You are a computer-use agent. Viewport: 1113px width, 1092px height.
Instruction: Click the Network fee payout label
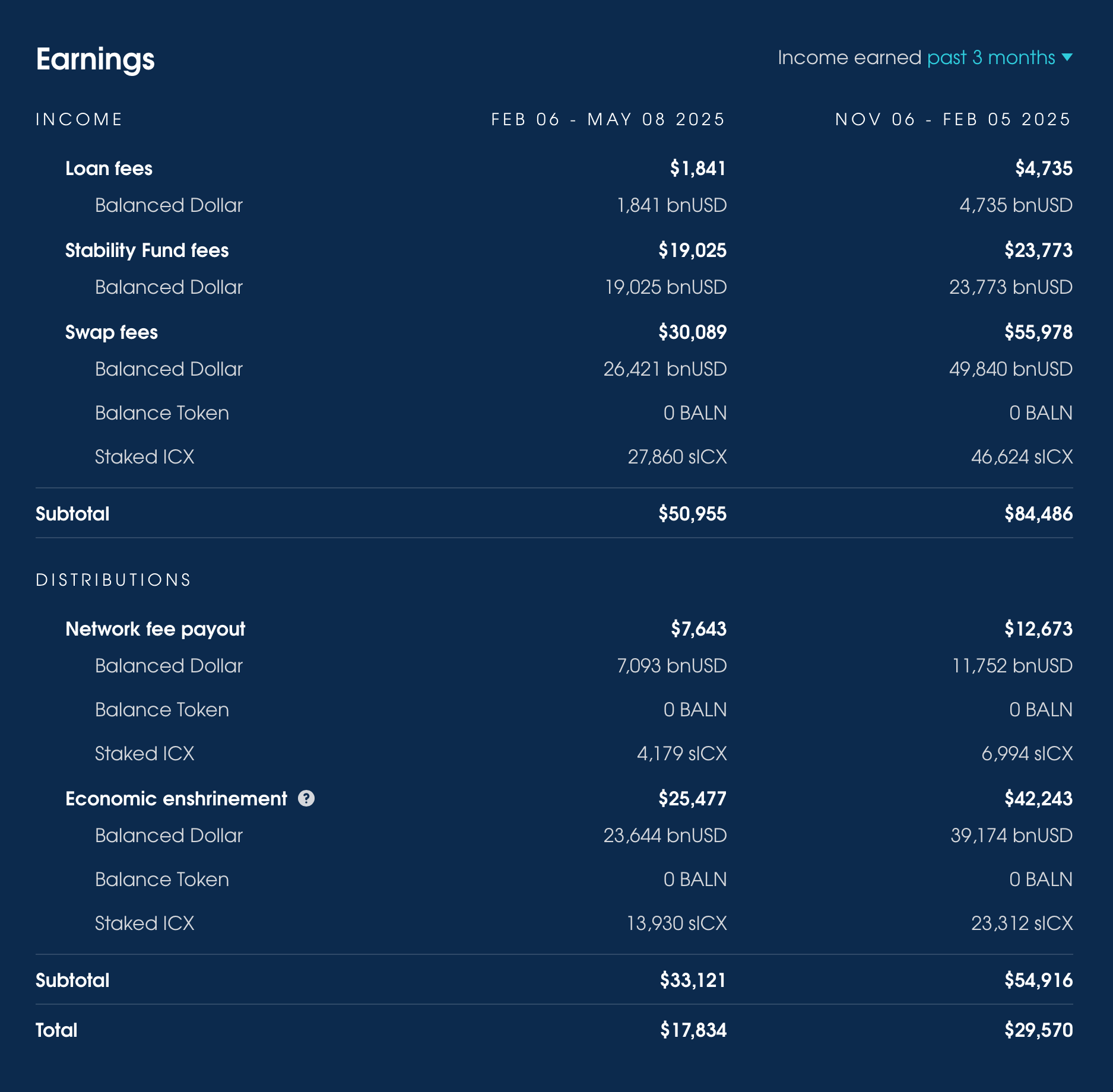tap(155, 629)
